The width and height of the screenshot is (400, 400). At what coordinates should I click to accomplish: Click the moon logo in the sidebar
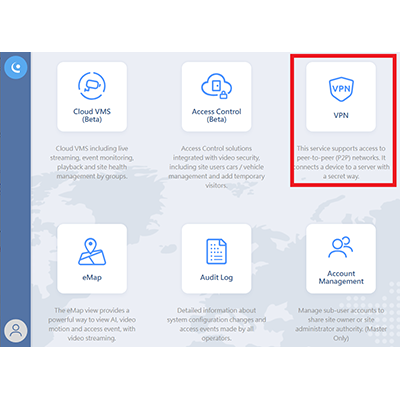click(x=16, y=68)
